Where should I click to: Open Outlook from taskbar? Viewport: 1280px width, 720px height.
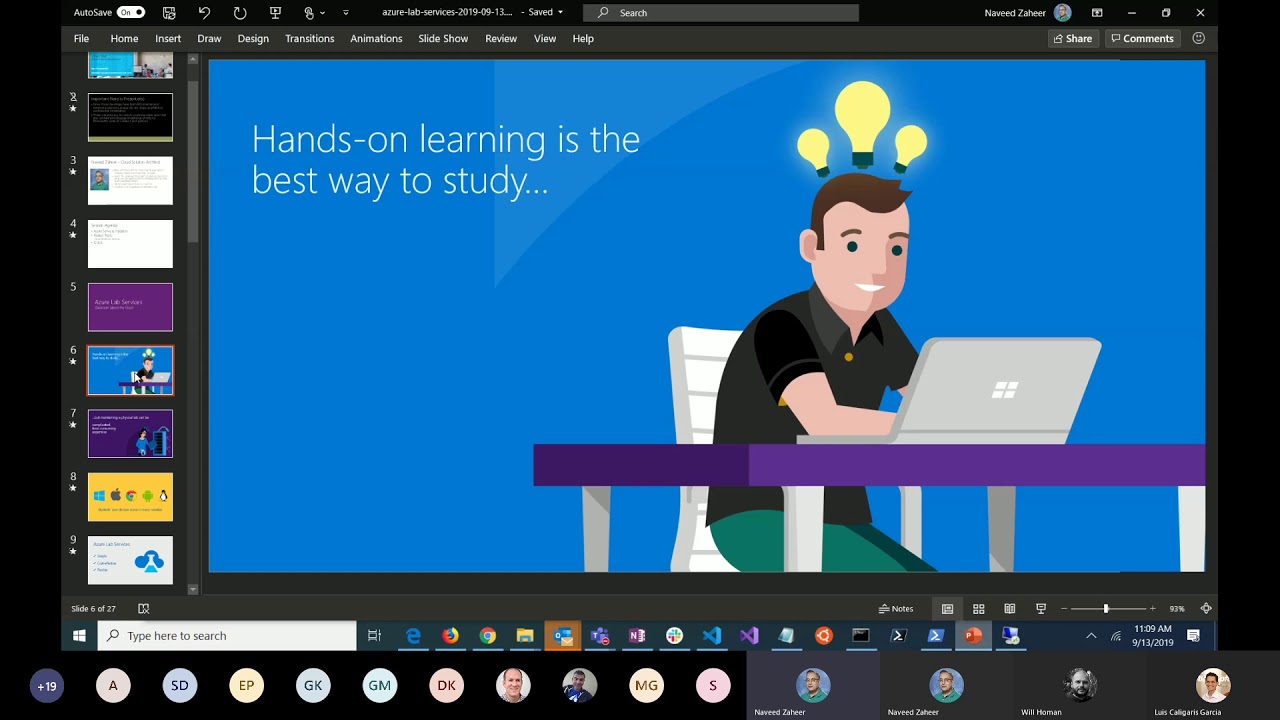(x=563, y=635)
